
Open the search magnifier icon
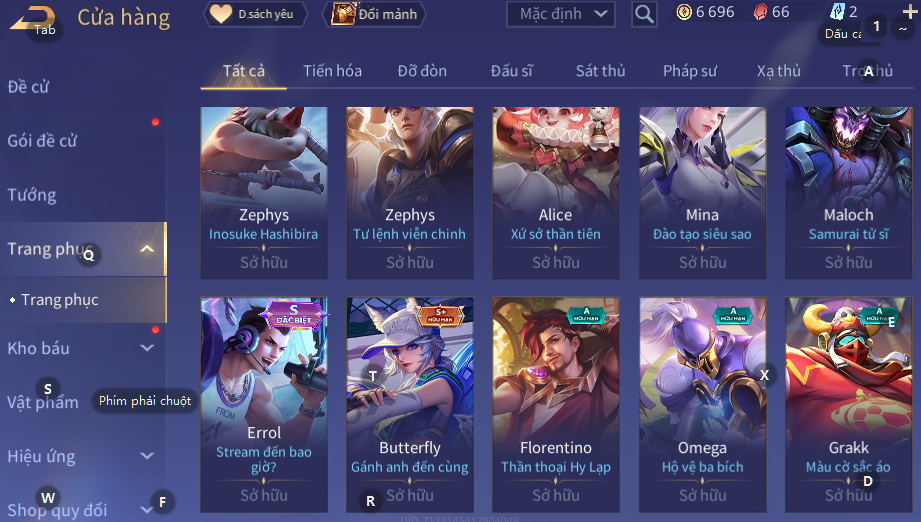click(644, 14)
